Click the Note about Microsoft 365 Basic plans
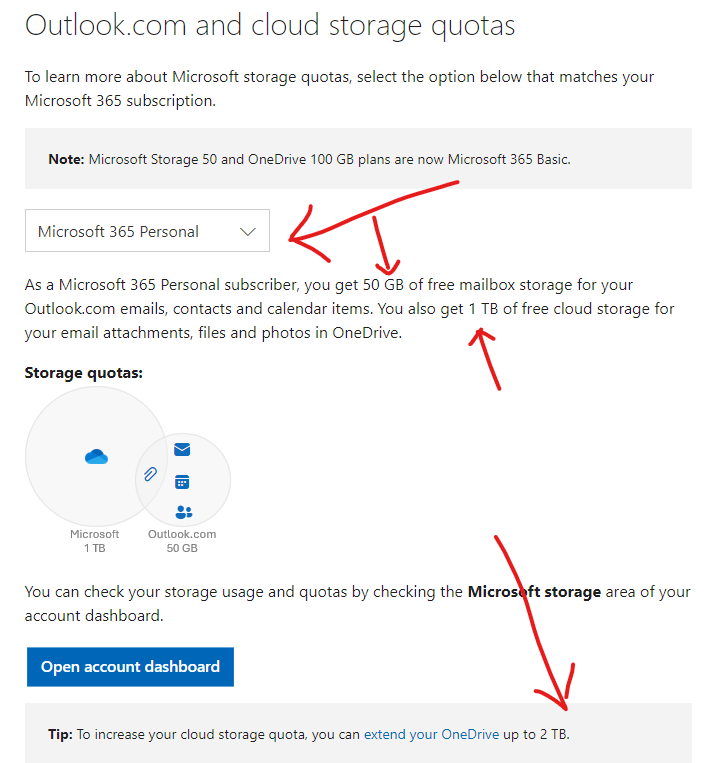 coord(309,159)
